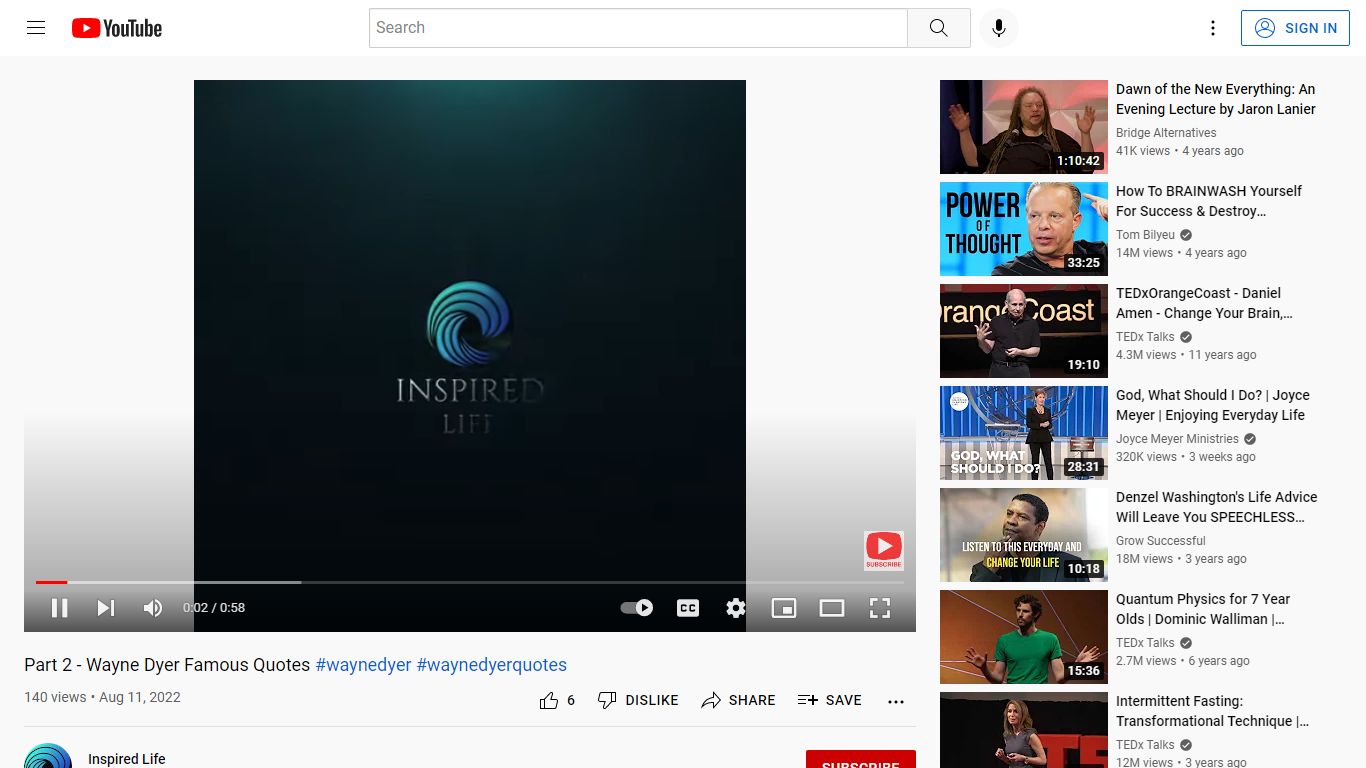This screenshot has height=768, width=1366.
Task: Like this video with thumbs up
Action: click(557, 701)
